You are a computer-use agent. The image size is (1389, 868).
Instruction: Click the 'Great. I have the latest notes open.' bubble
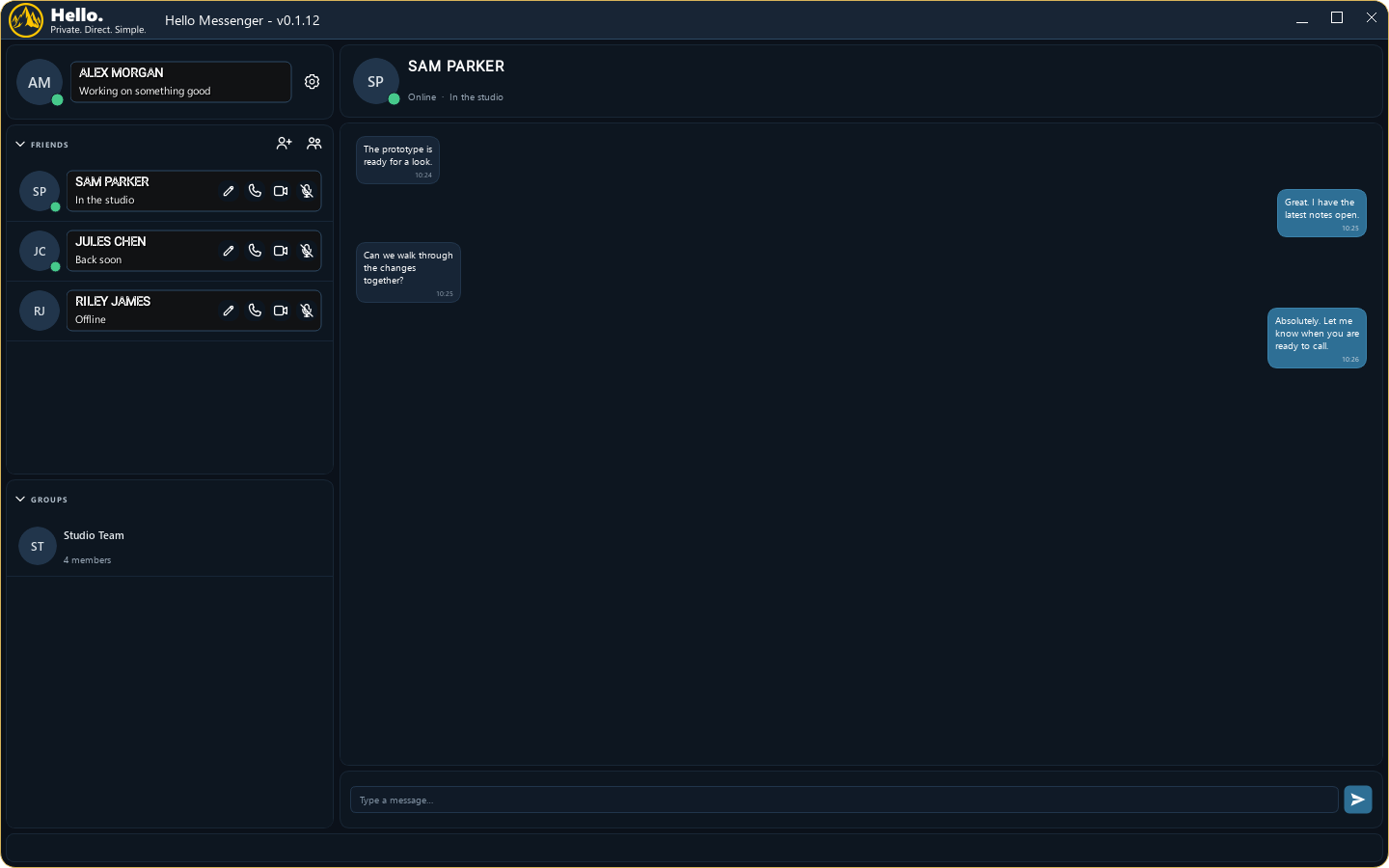1321,213
